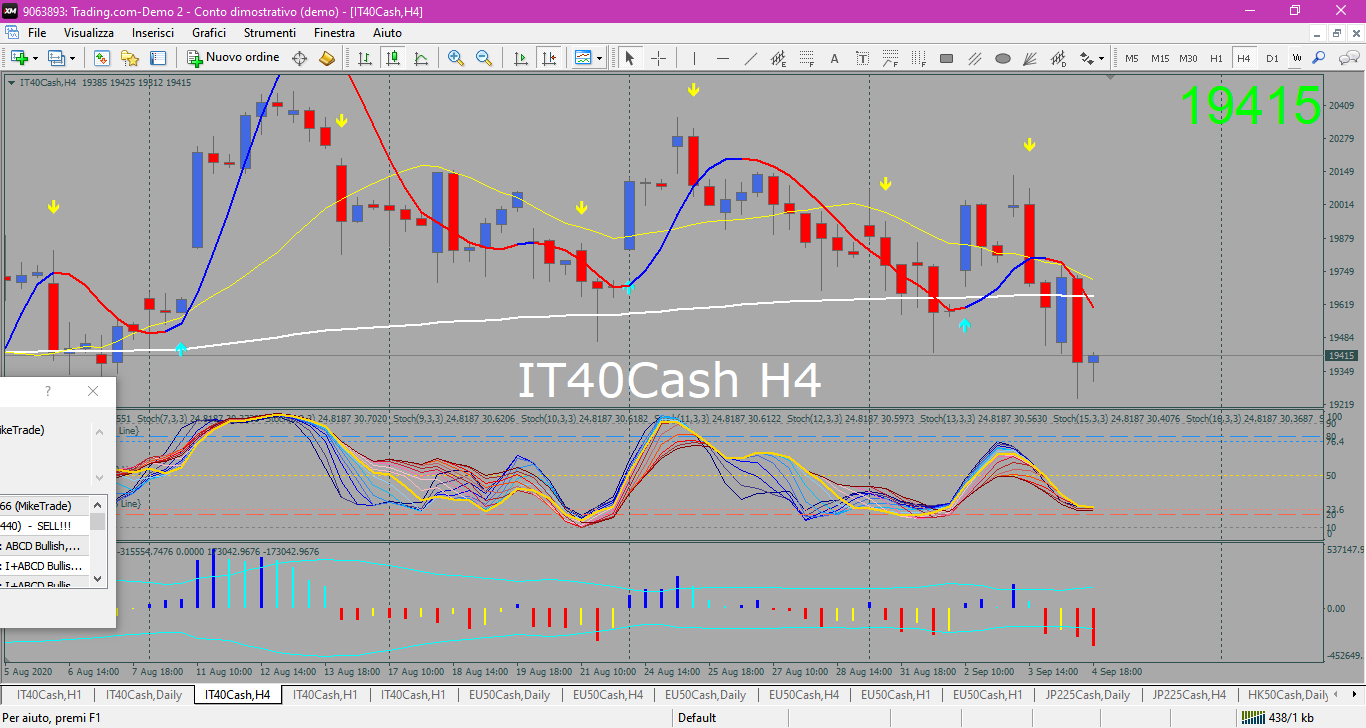Open the File menu
1366x728 pixels.
click(x=37, y=33)
